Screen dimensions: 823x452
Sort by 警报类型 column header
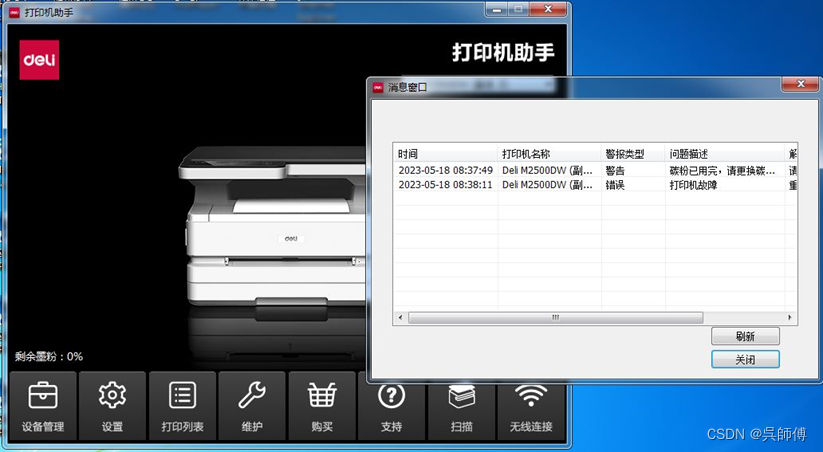pyautogui.click(x=633, y=154)
